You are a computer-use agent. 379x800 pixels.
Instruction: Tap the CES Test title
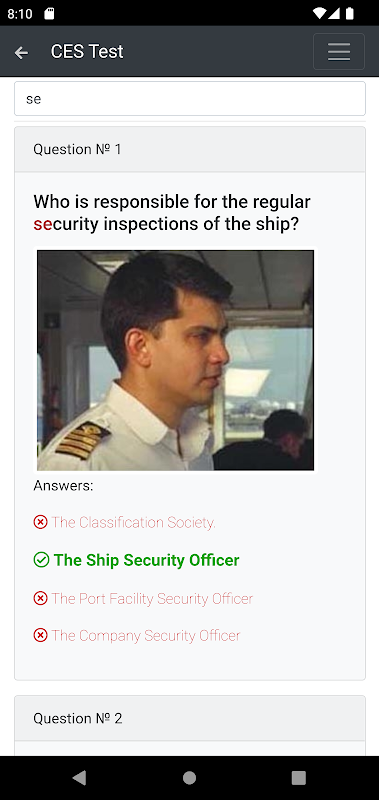click(87, 52)
